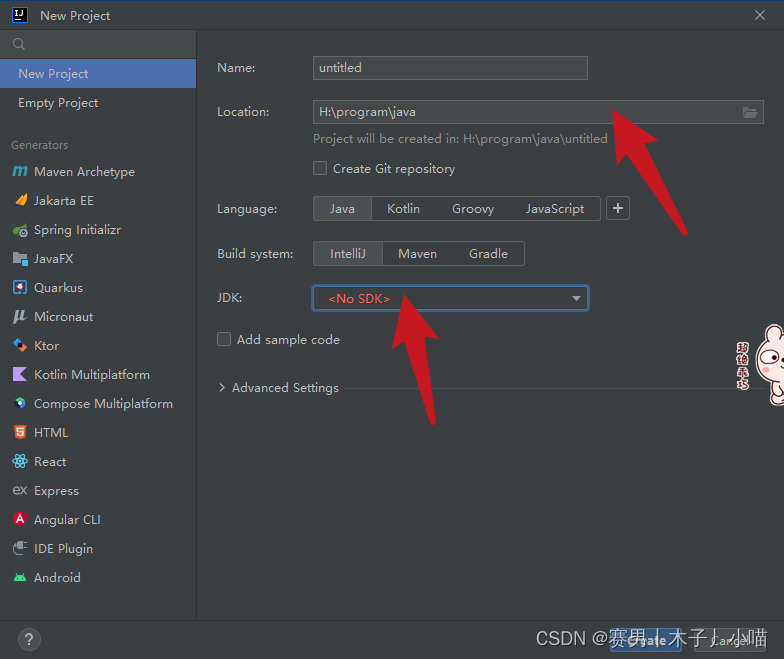
Task: Select IntelliJ build system
Action: point(348,254)
